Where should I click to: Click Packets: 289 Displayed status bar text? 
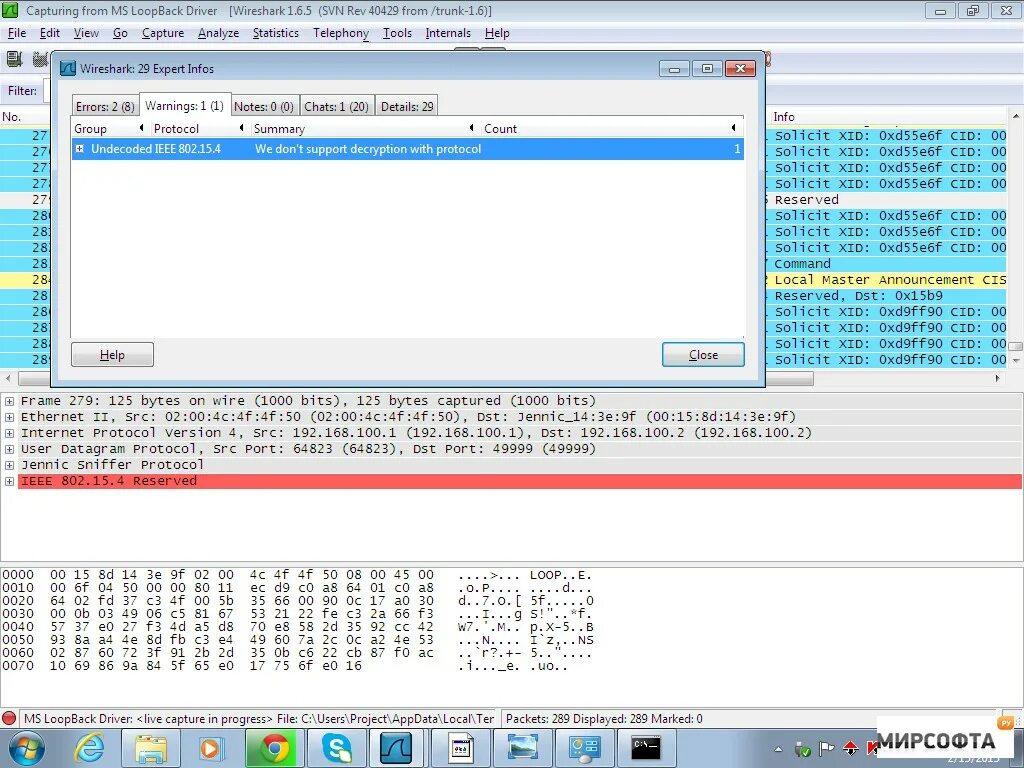(604, 719)
